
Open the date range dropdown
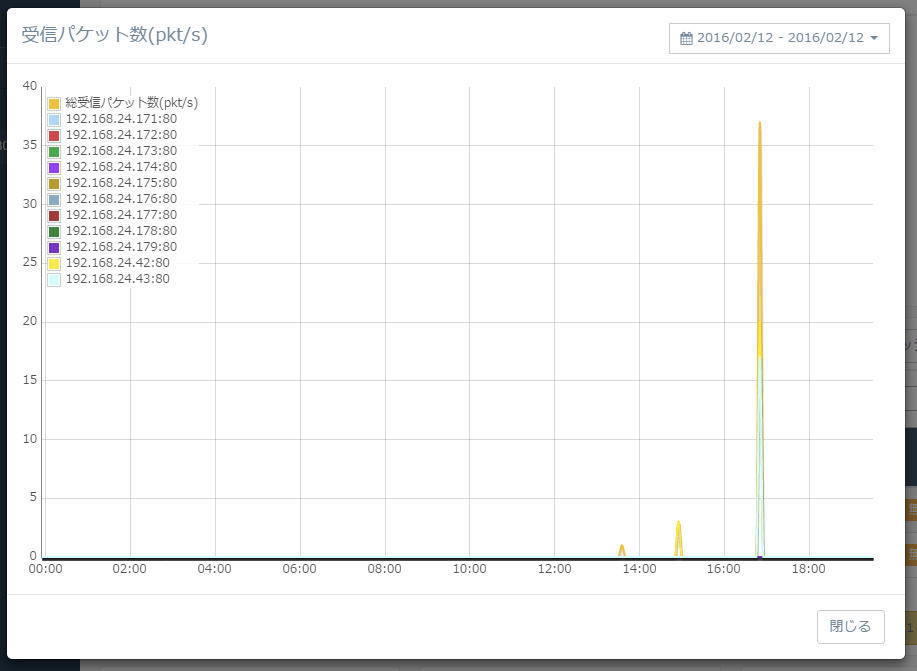click(x=779, y=38)
